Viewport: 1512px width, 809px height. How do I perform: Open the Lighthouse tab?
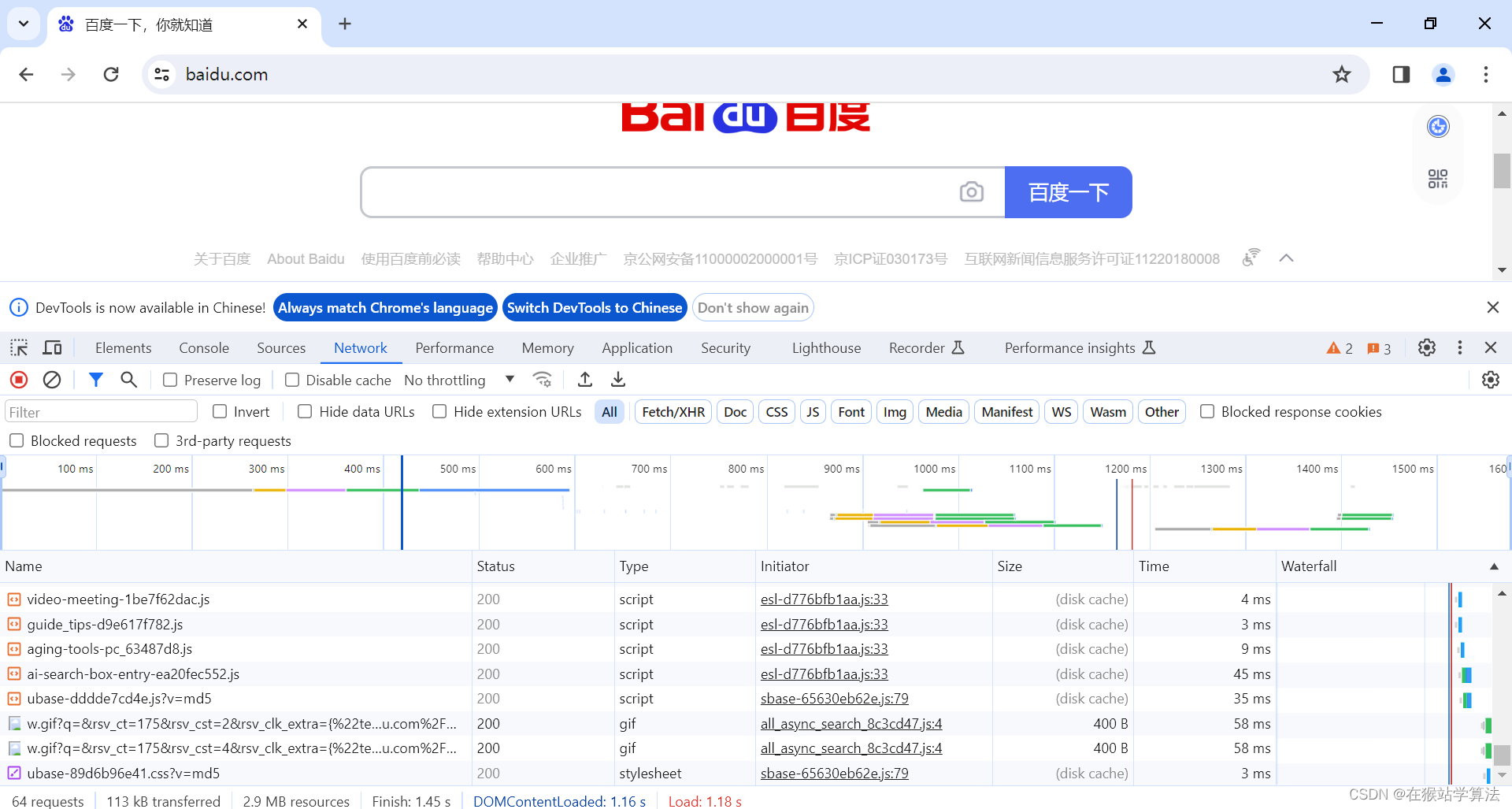pyautogui.click(x=826, y=348)
